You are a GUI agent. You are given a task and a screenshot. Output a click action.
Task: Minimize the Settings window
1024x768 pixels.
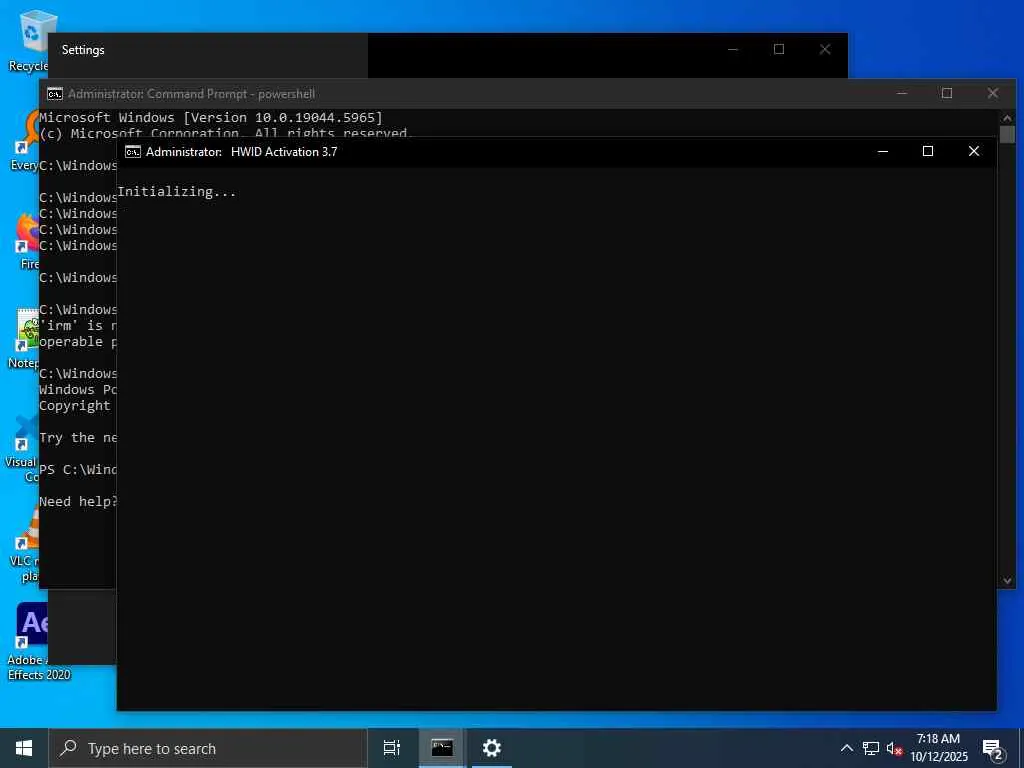(733, 50)
